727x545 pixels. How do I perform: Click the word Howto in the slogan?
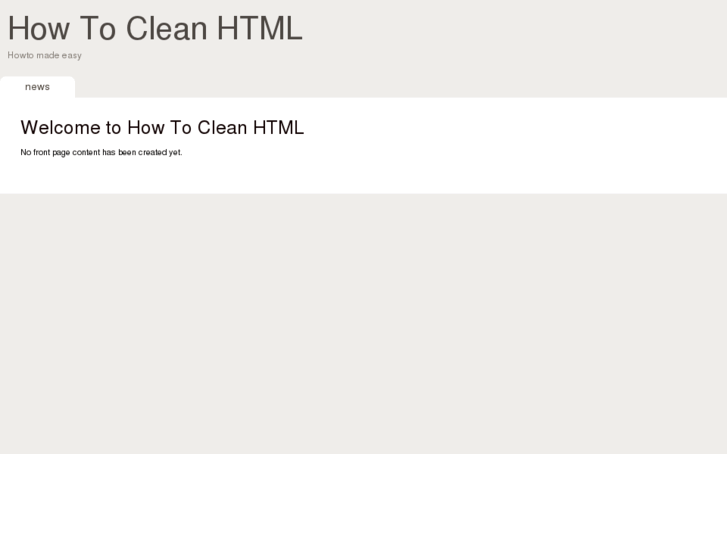tap(20, 55)
